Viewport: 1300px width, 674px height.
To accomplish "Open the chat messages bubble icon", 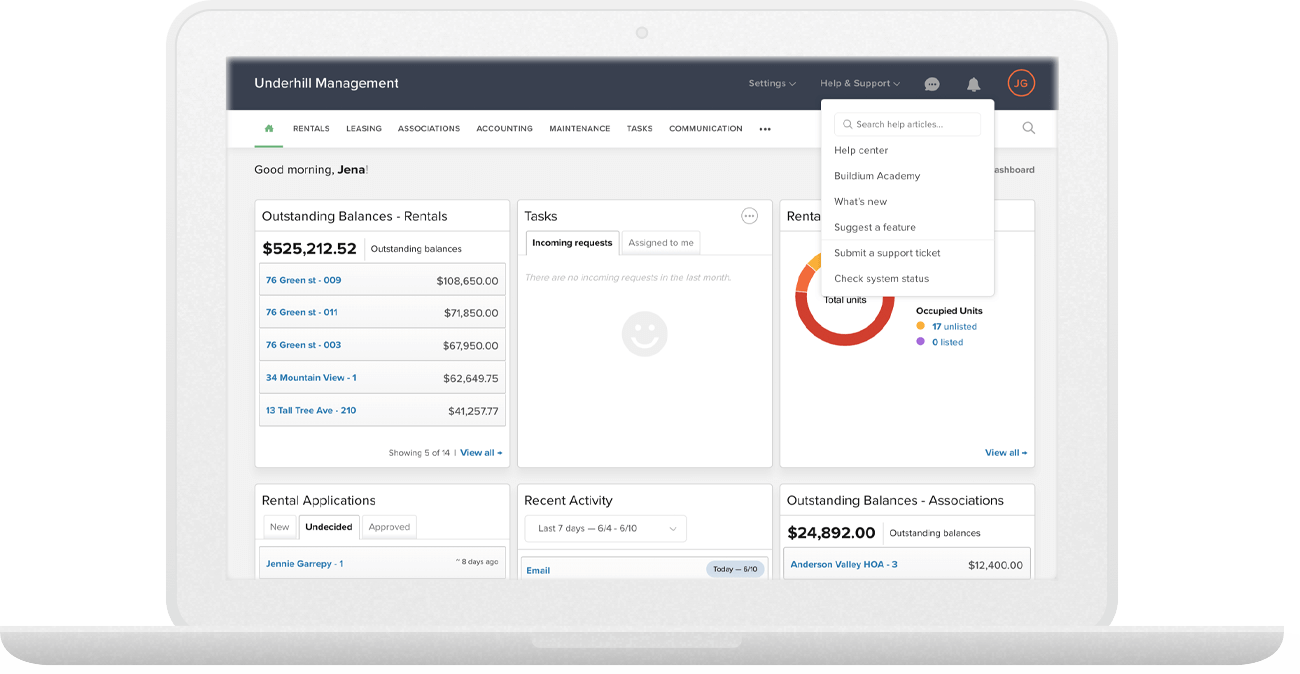I will point(932,84).
